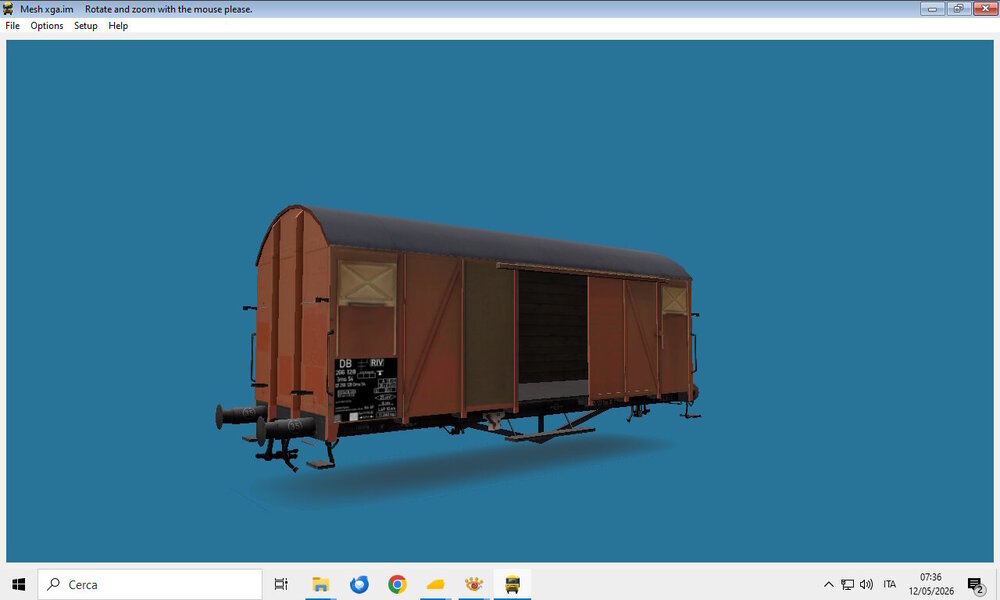
Task: Switch to Google Chrome in the taskbar
Action: point(397,584)
